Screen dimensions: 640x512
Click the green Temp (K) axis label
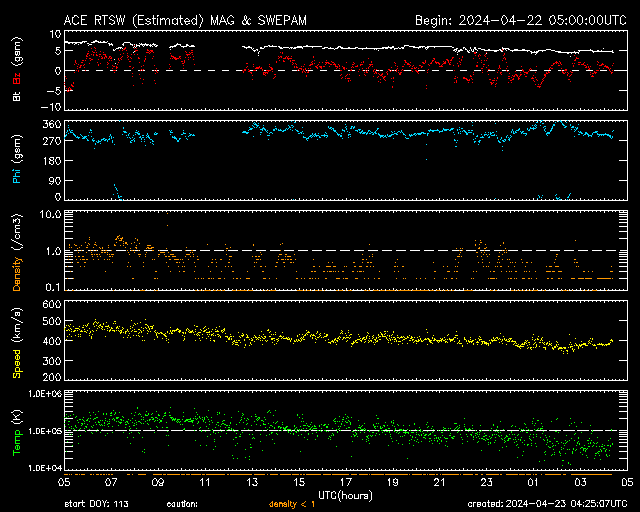coord(16,431)
